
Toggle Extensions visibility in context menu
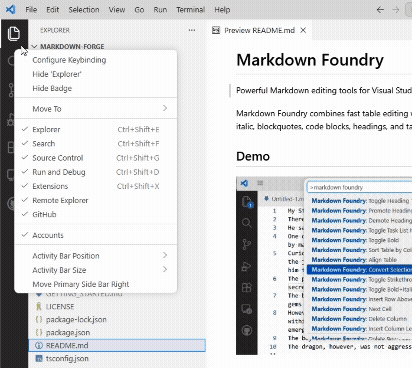[96, 186]
